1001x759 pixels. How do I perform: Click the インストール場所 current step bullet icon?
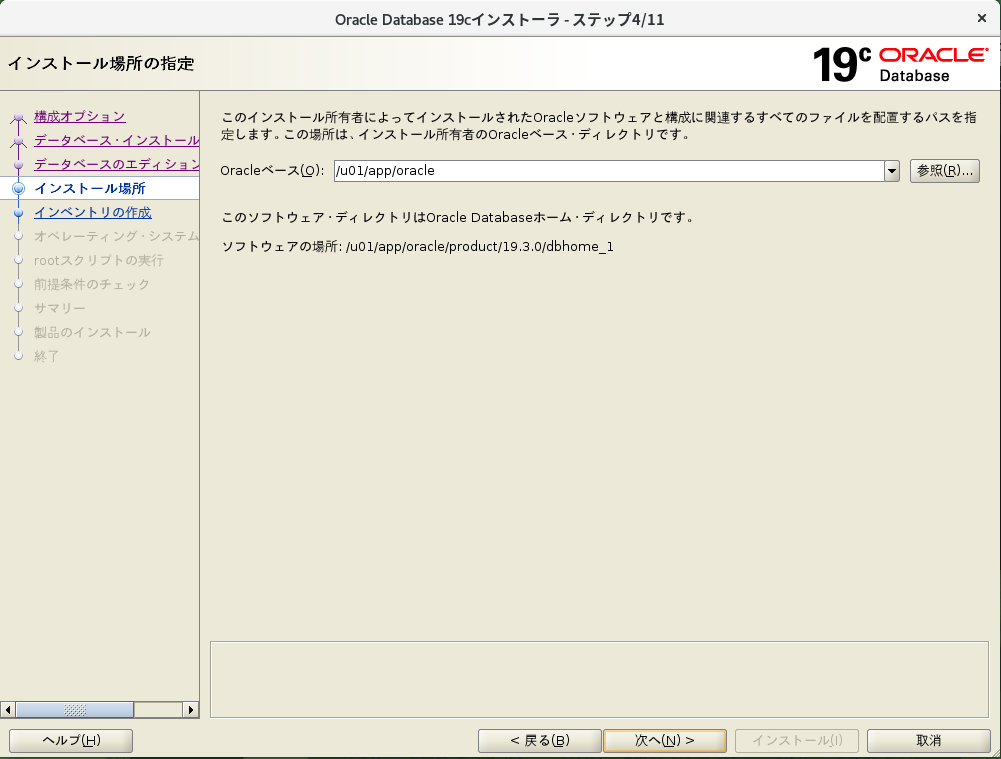tap(18, 188)
